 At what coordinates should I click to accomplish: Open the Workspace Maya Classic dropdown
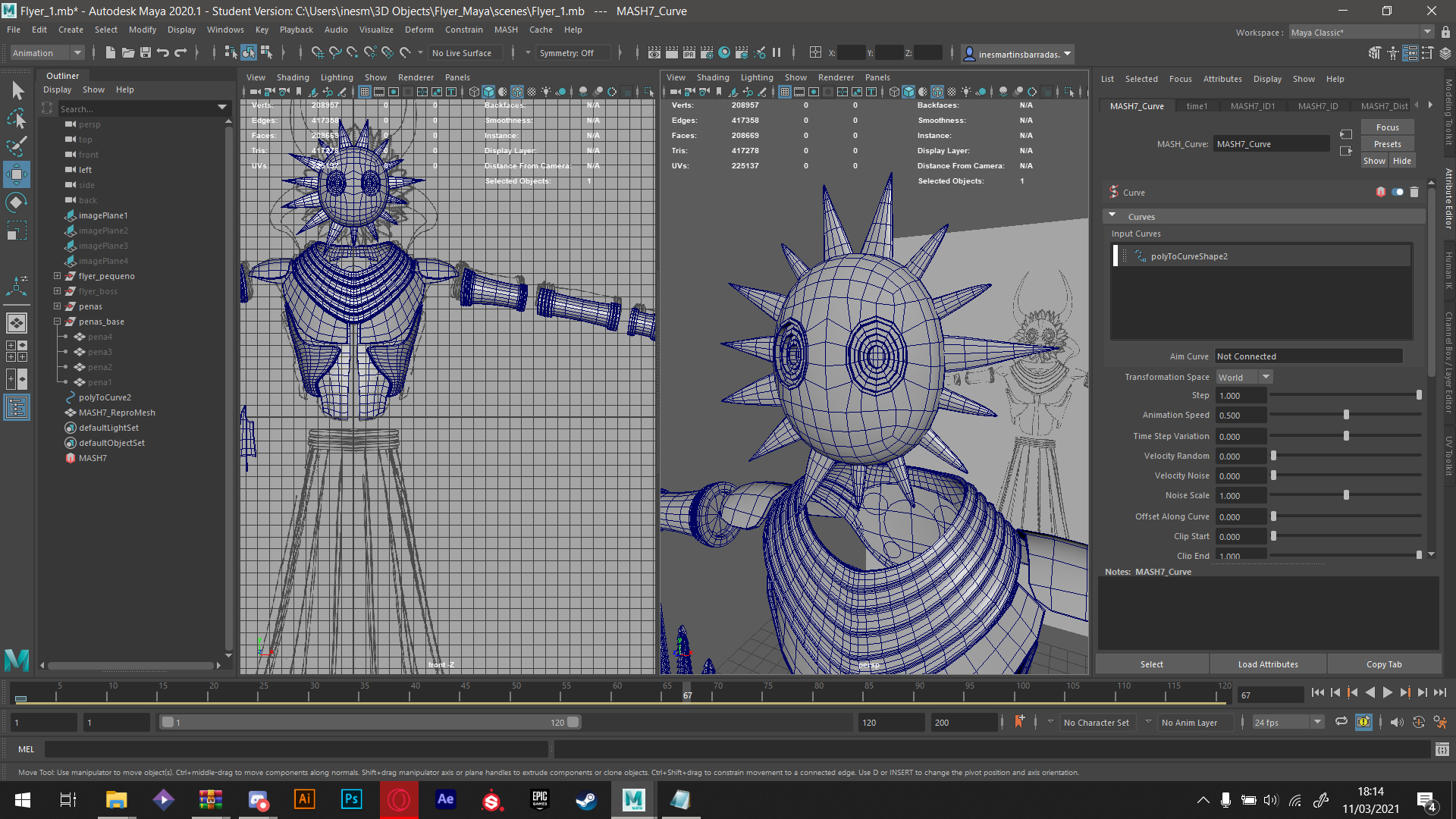1361,33
